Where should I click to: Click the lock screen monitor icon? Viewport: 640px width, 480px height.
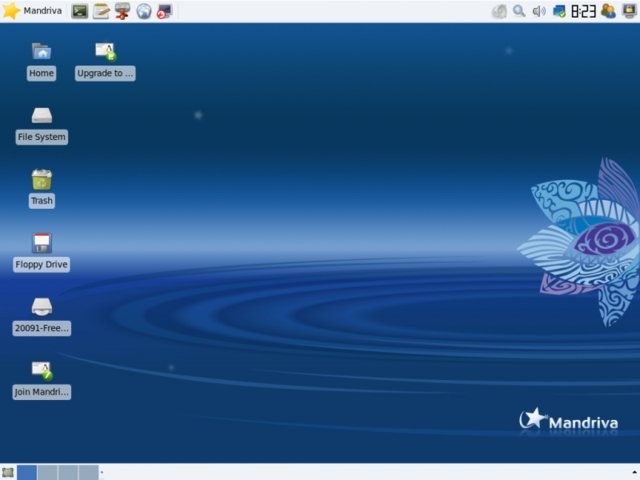[x=630, y=11]
